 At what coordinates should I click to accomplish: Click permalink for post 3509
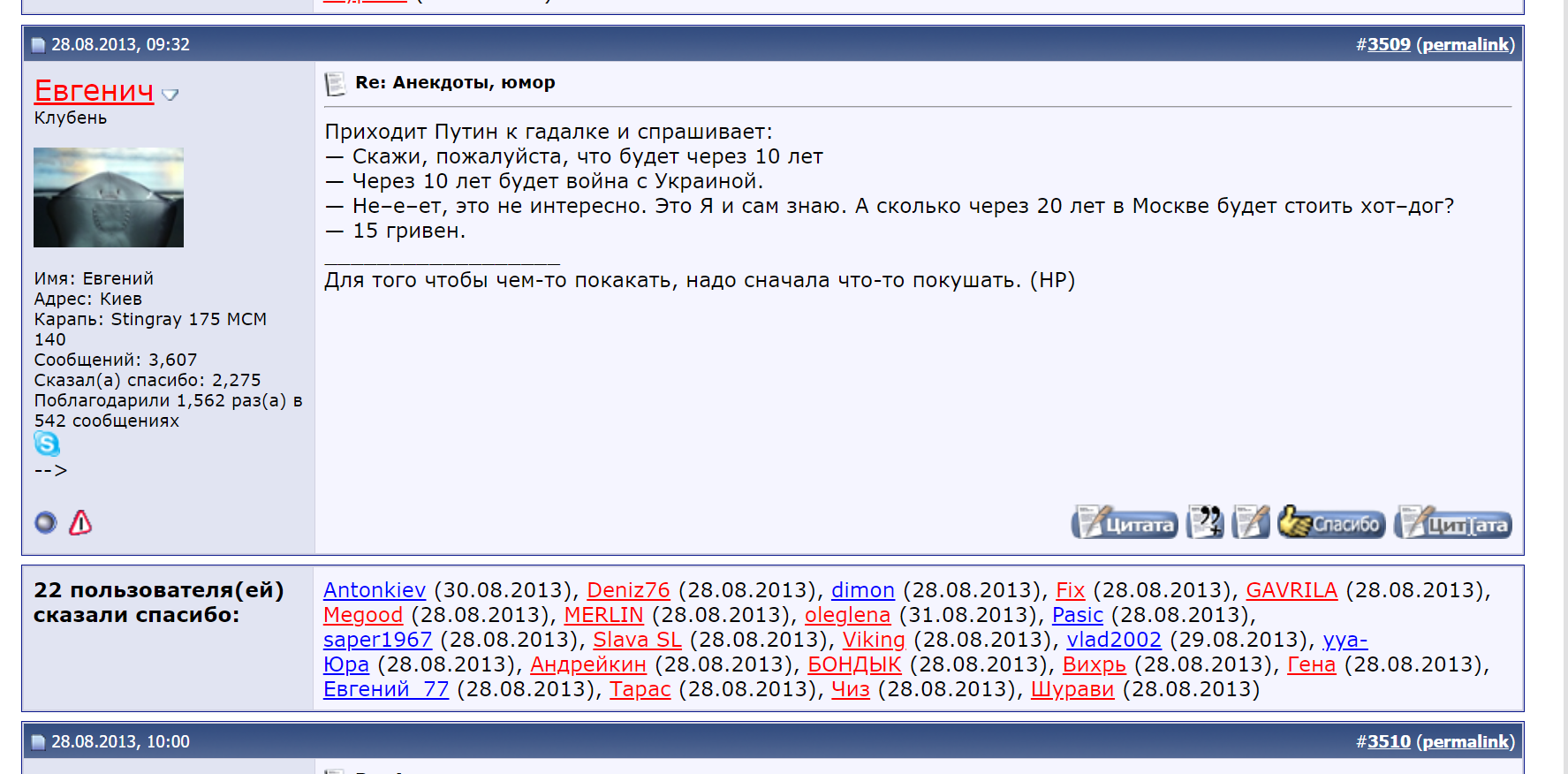[1465, 44]
